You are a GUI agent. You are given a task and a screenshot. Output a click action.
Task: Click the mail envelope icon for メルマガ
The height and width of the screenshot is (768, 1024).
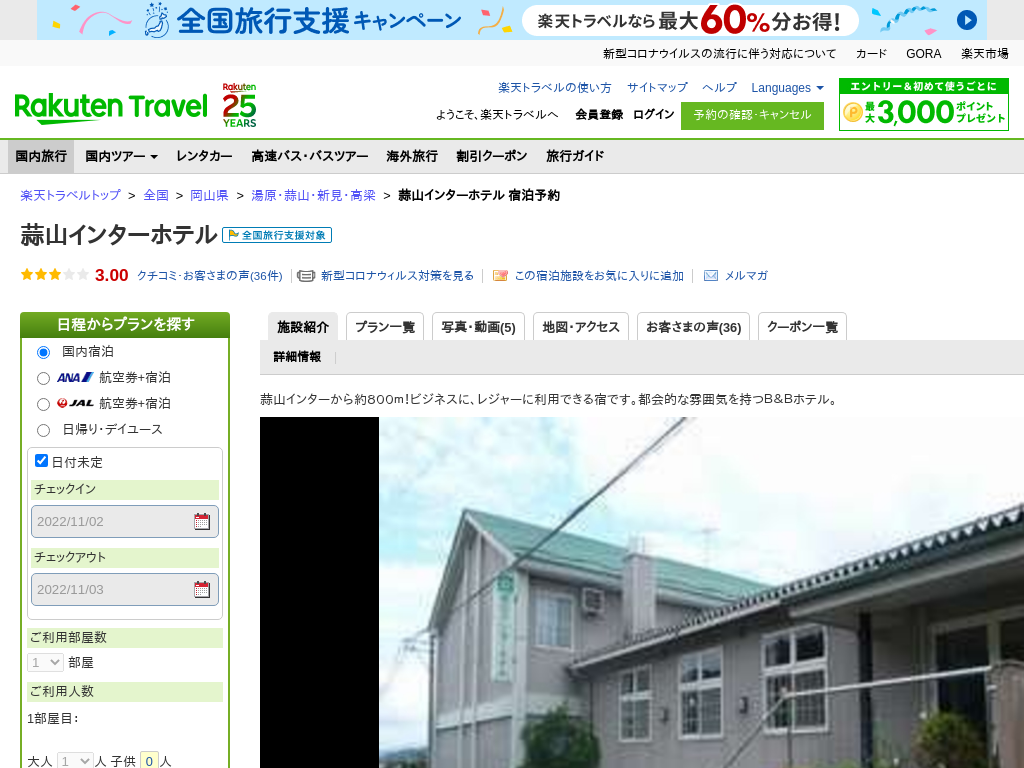[x=711, y=276]
